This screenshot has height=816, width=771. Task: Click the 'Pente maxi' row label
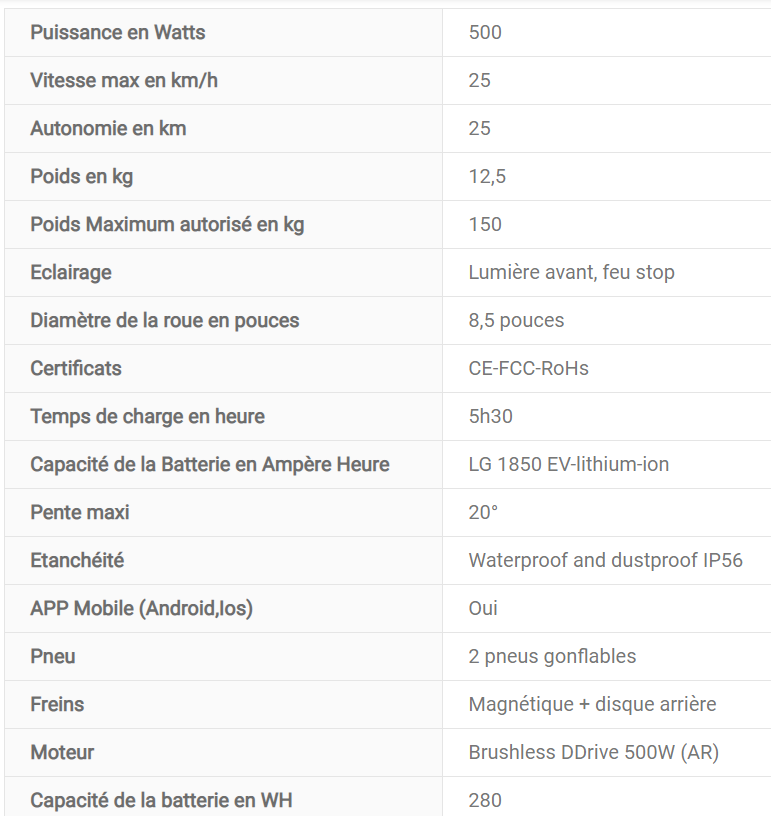coord(80,513)
